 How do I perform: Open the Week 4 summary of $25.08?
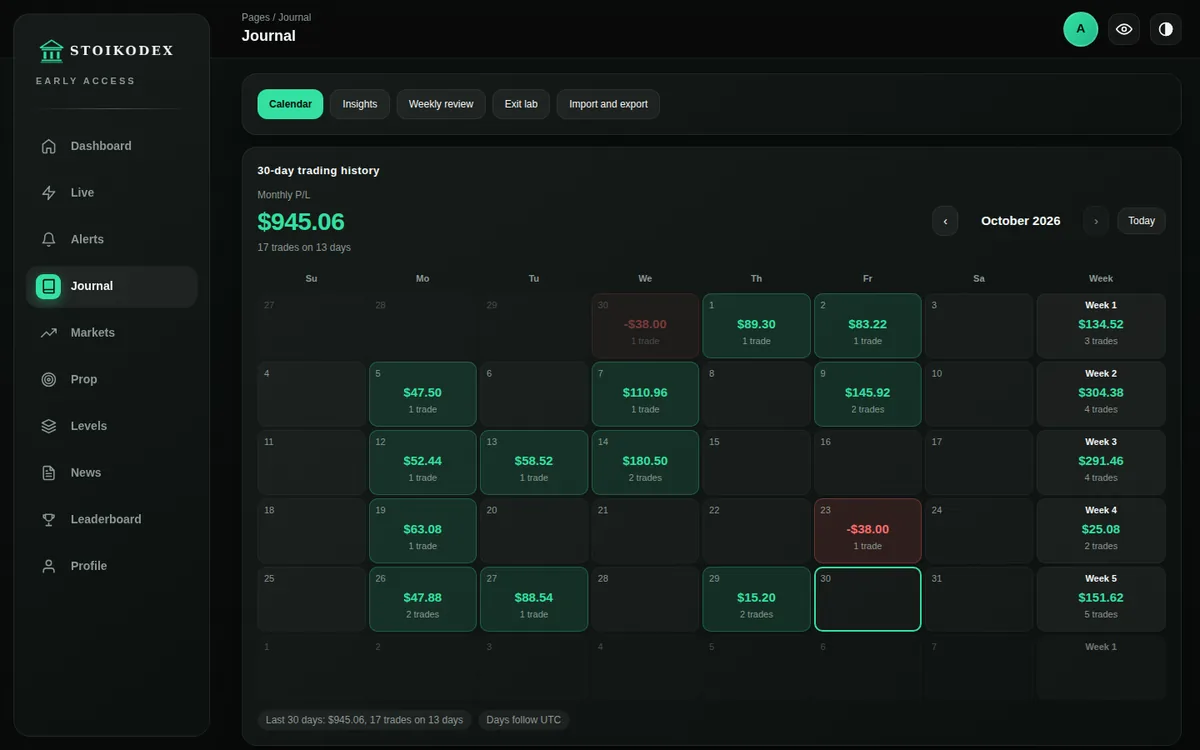[1101, 530]
